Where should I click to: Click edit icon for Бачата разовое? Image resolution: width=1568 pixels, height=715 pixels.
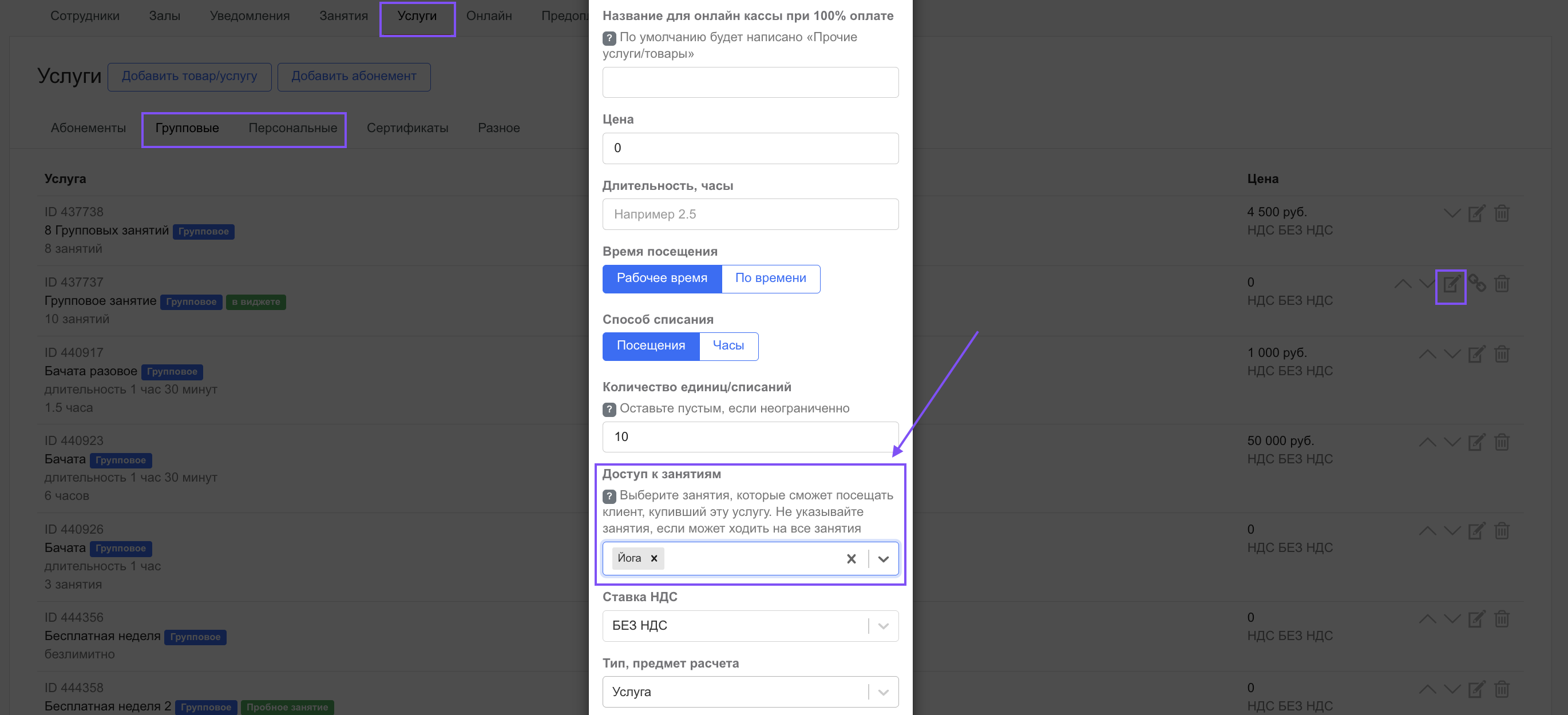coord(1476,354)
